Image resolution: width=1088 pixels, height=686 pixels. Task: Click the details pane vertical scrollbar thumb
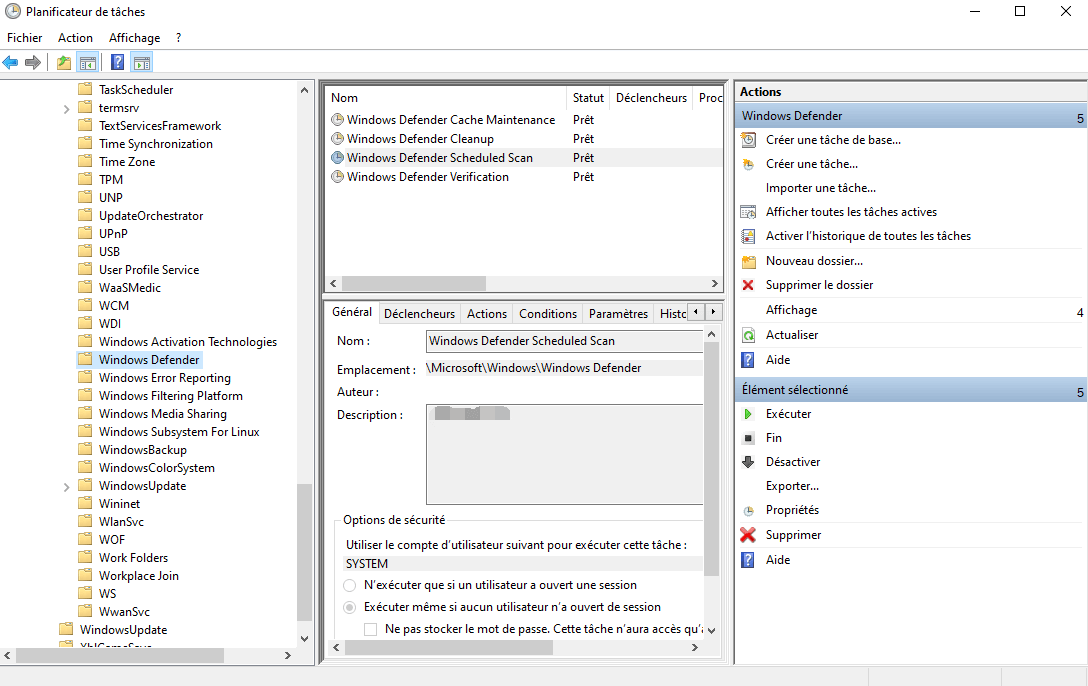[711, 459]
